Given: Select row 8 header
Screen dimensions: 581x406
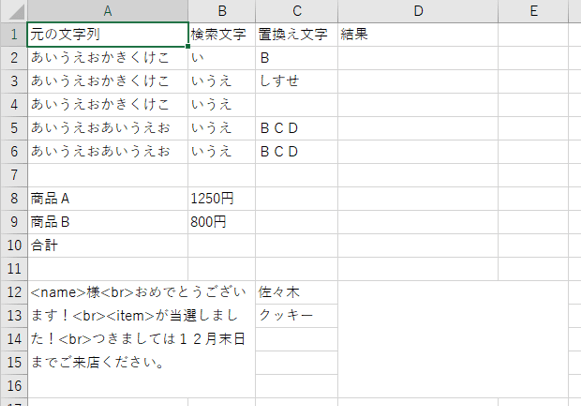Looking at the screenshot, I should tap(14, 199).
